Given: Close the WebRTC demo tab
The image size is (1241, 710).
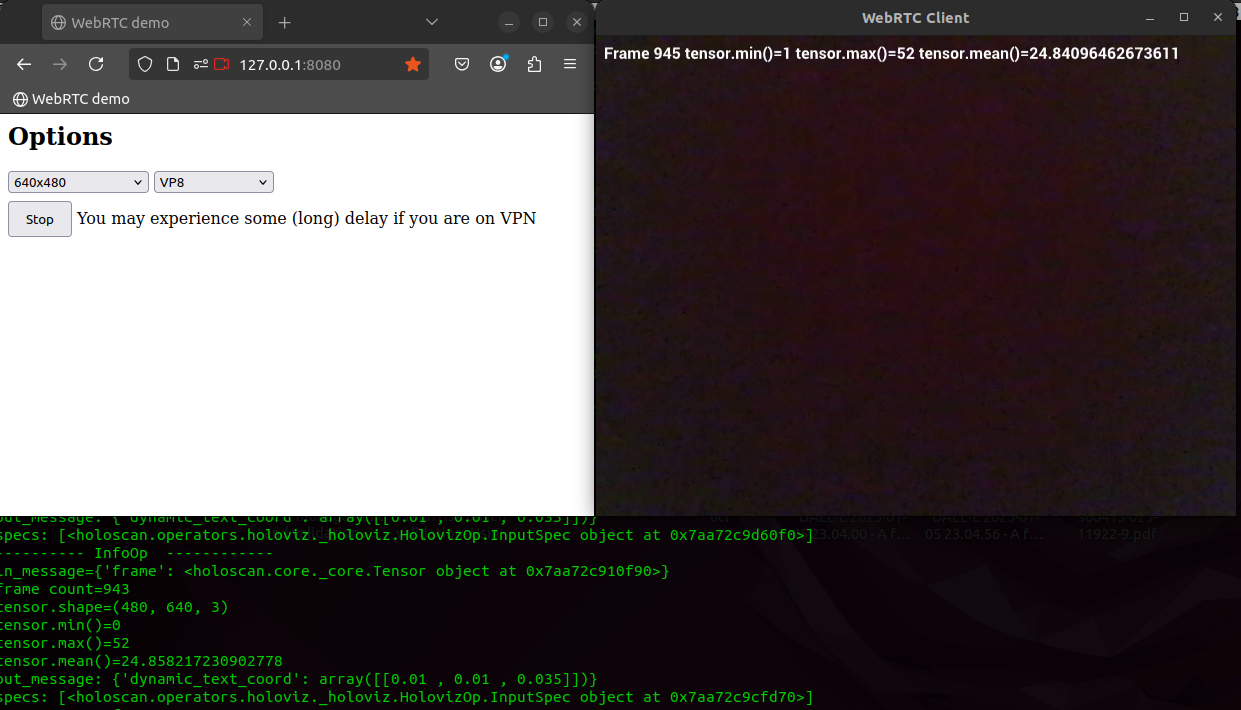Looking at the screenshot, I should tap(245, 22).
